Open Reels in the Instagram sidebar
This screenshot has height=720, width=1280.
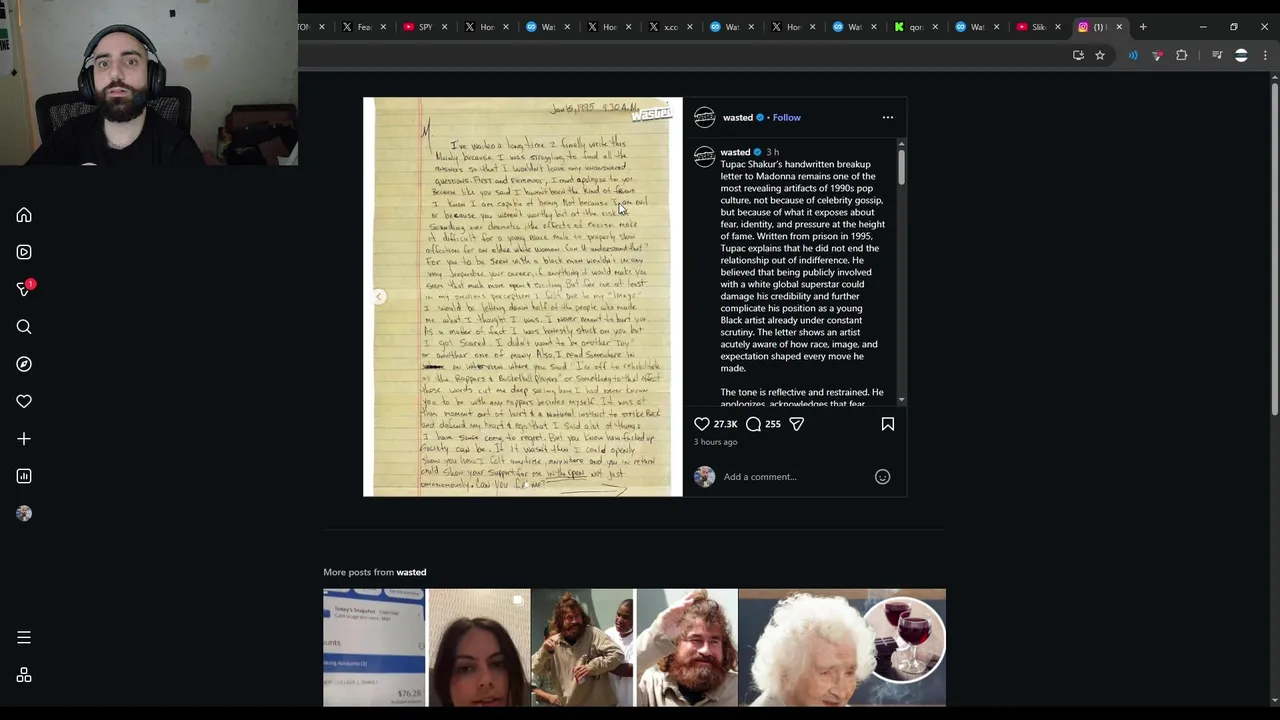click(24, 252)
